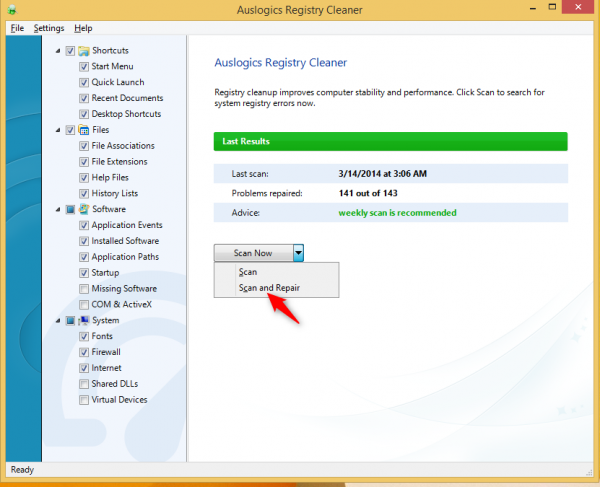
Task: Select the Shortcuts tree label
Action: click(x=110, y=50)
